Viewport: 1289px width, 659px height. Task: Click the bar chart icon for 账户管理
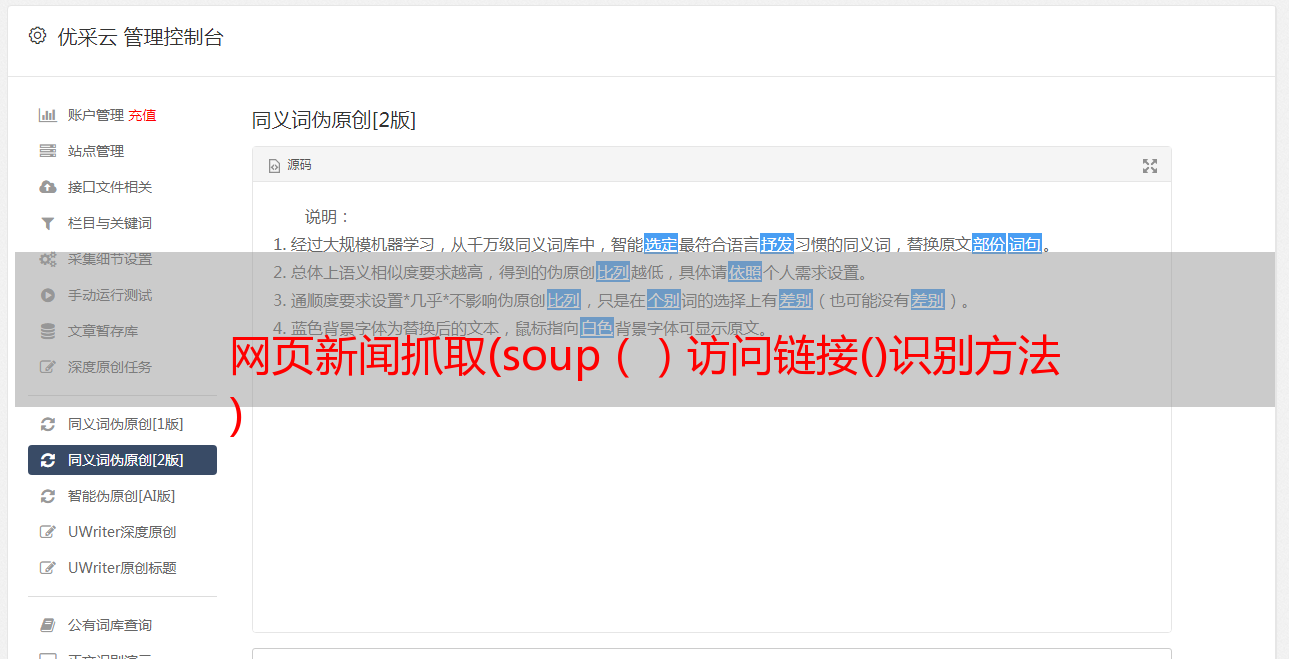click(x=47, y=115)
